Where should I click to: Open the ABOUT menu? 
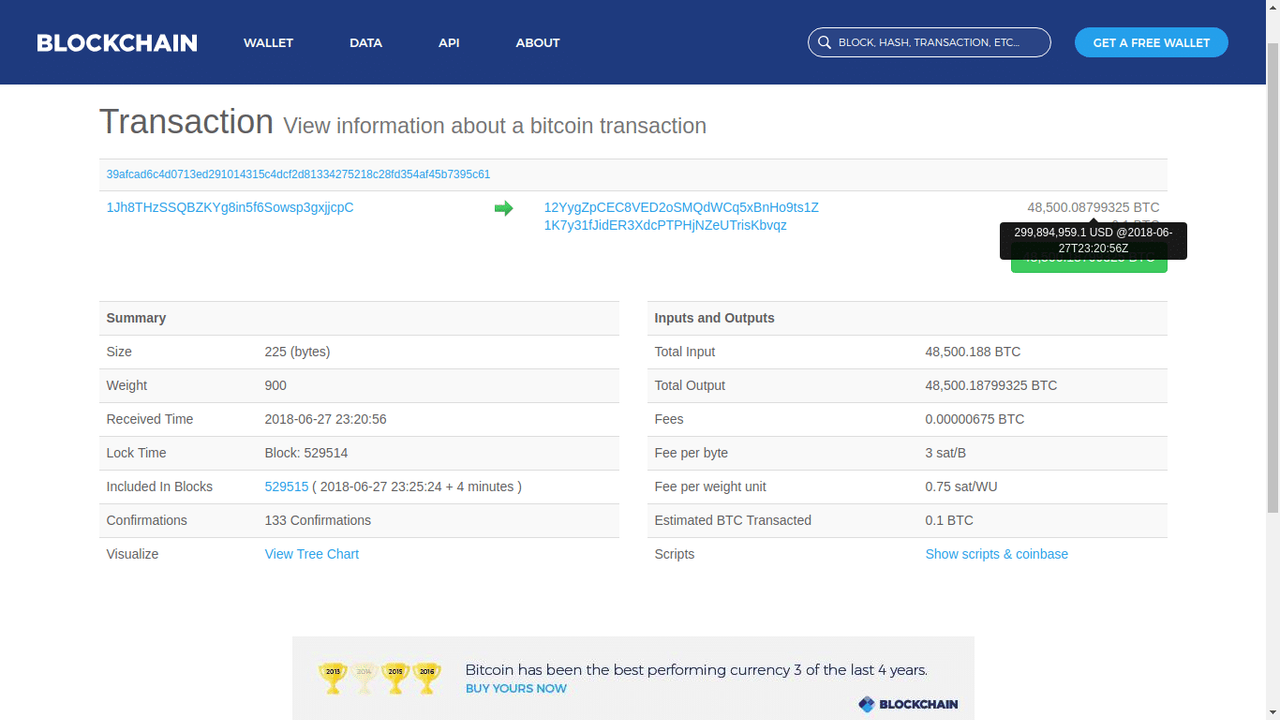click(x=538, y=43)
